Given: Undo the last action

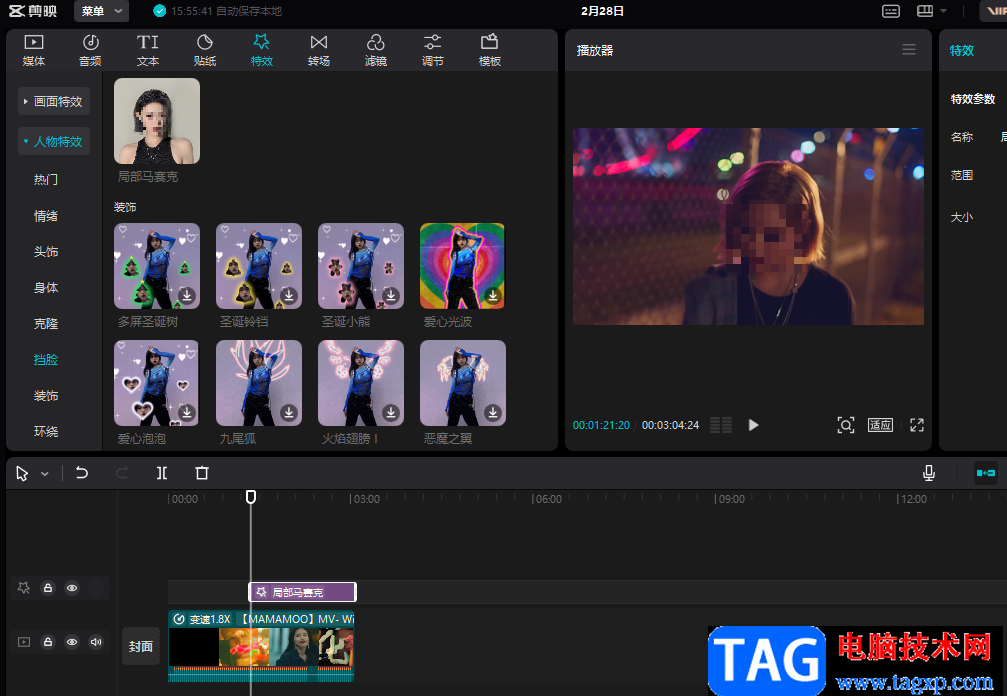Looking at the screenshot, I should [x=82, y=473].
